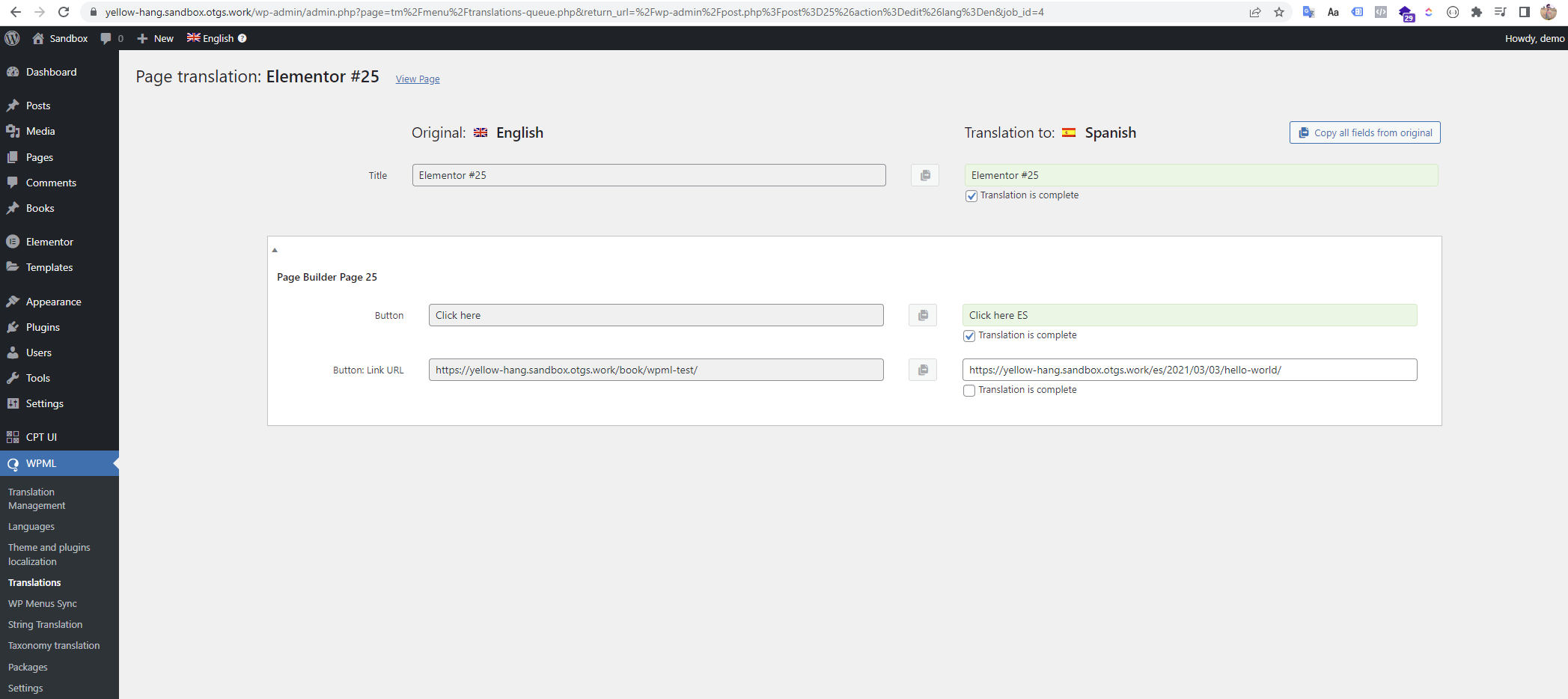Viewport: 1568px width, 699px height.
Task: Open Google Translate extension
Action: click(x=1309, y=12)
